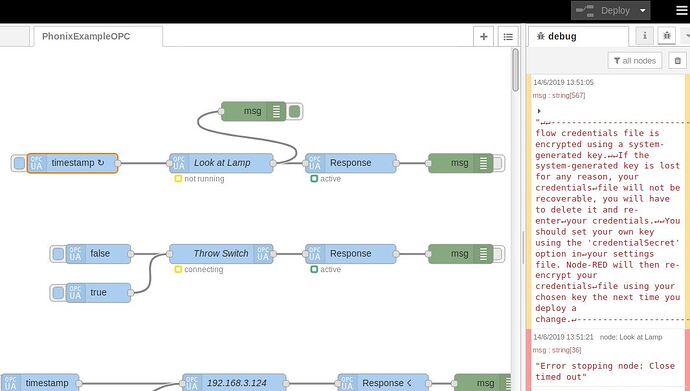Click the Deploy button
Screen dimensions: 690x391
604,11
